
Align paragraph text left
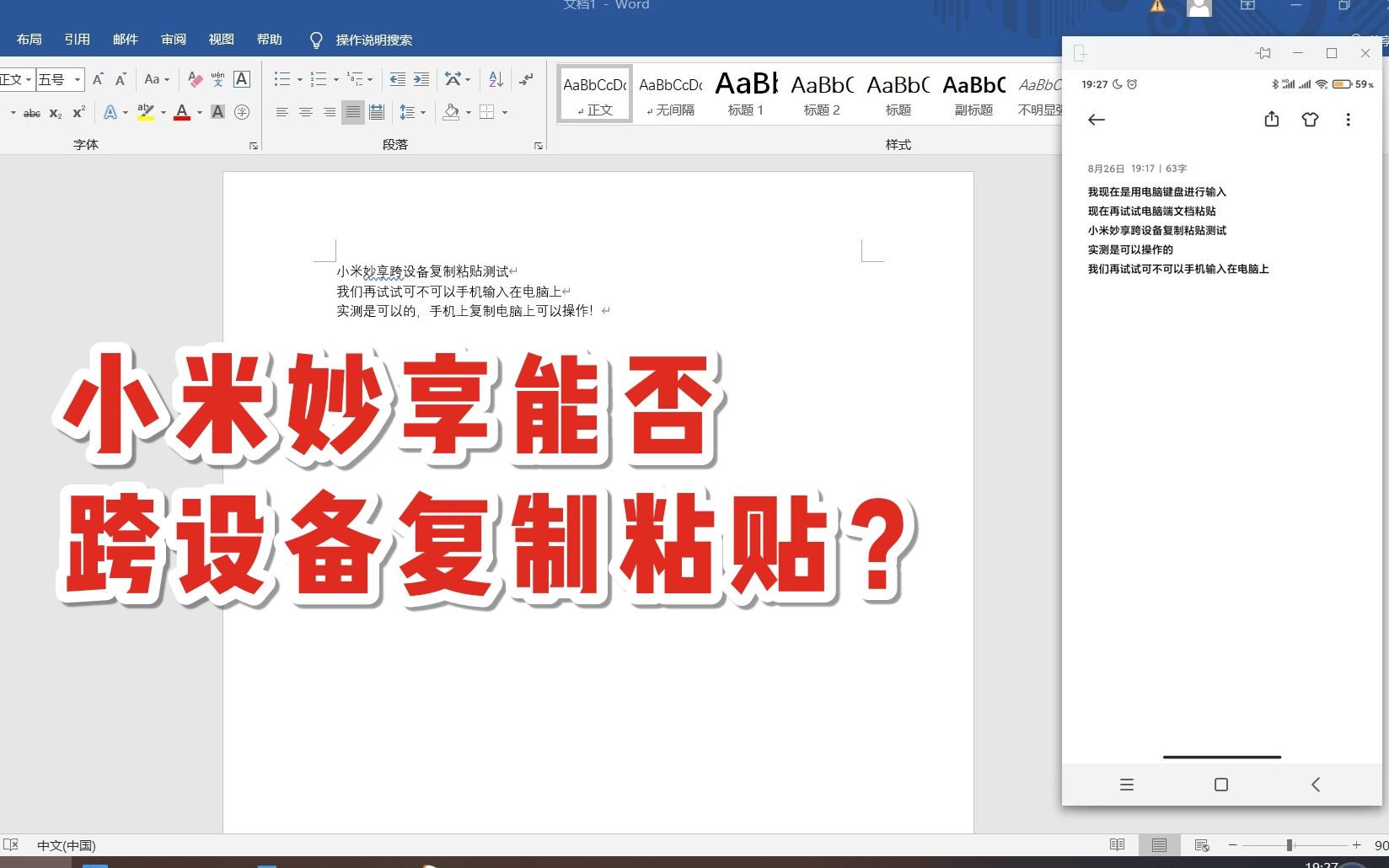tap(282, 112)
